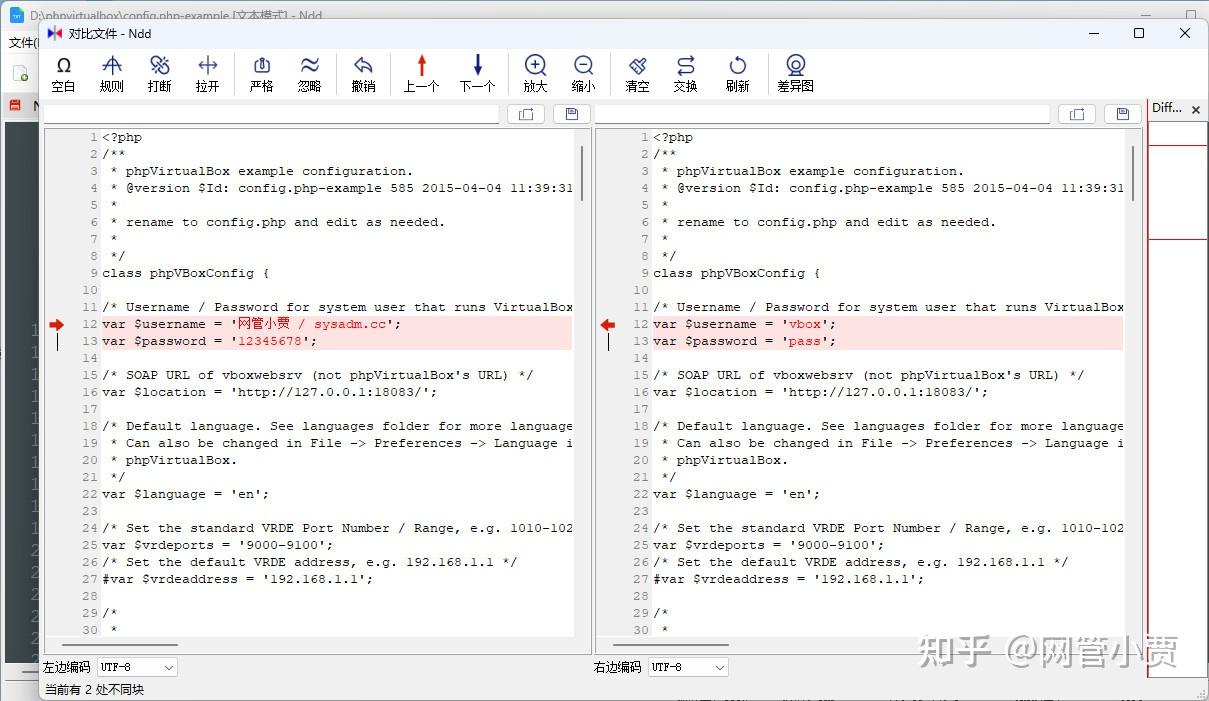The image size is (1209, 701).
Task: Open the 右边编码 right encoding dropdown
Action: [687, 667]
